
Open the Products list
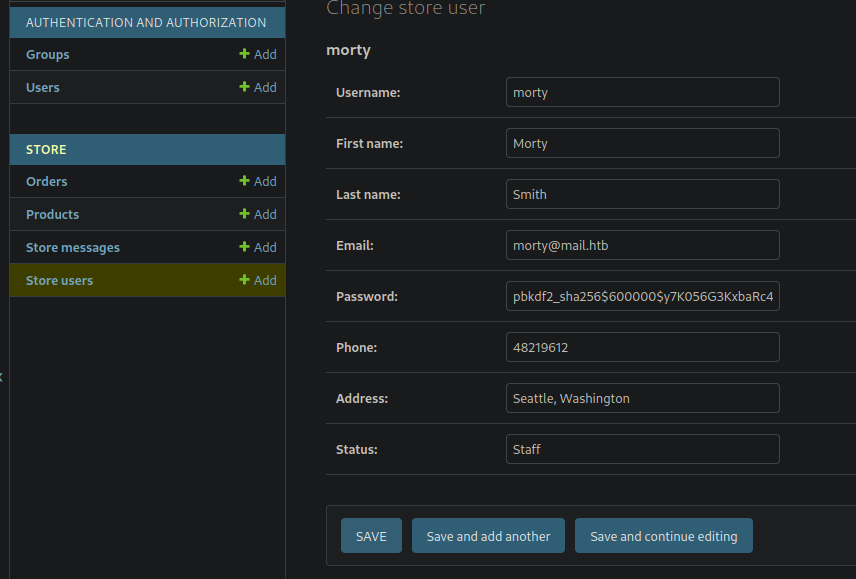pyautogui.click(x=53, y=215)
